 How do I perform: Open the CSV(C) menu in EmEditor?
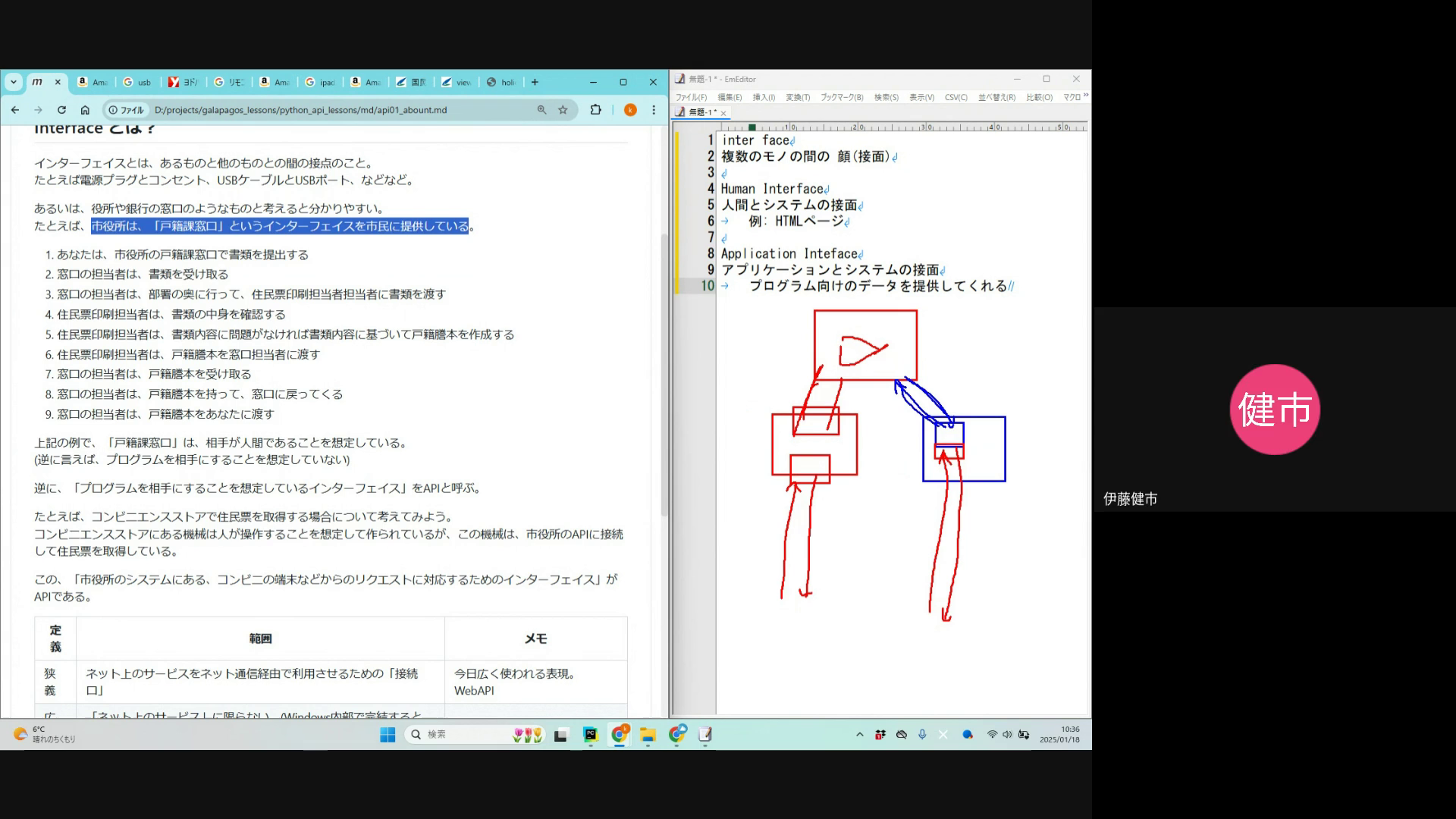click(955, 97)
